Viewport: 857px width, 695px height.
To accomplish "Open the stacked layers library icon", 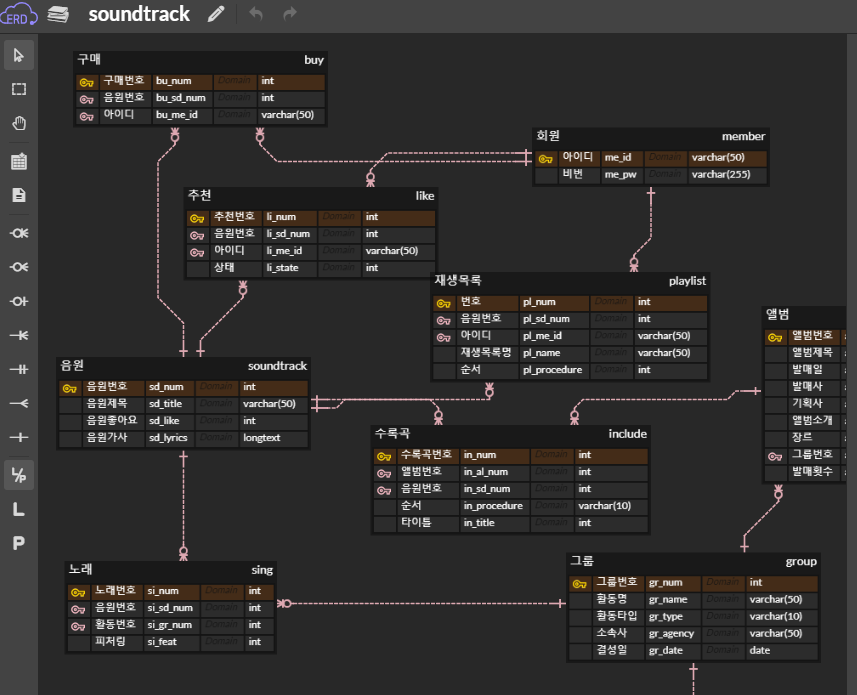I will pos(58,14).
